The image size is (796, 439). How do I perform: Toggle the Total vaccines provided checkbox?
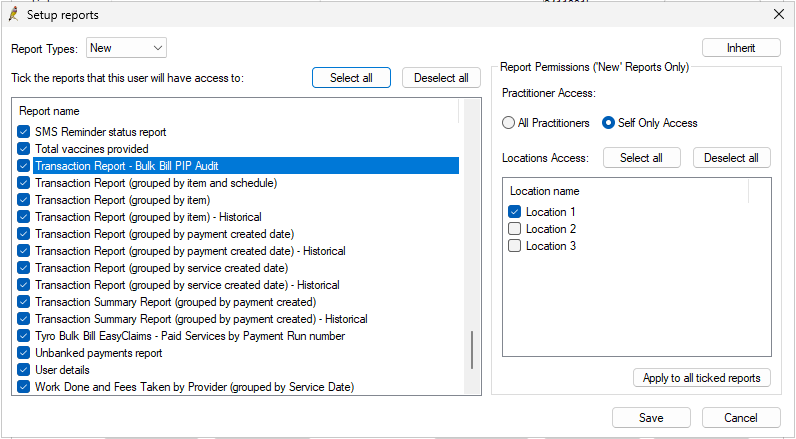[x=25, y=149]
